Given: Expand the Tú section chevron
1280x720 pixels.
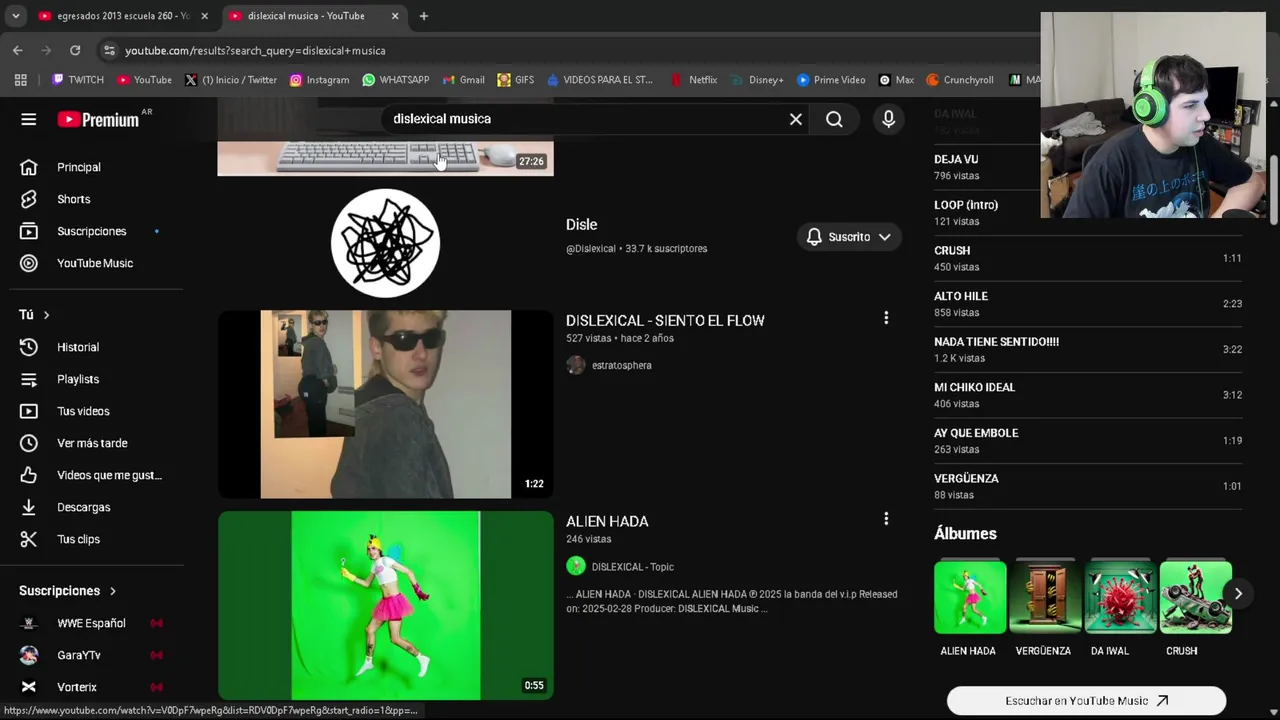Looking at the screenshot, I should (46, 315).
